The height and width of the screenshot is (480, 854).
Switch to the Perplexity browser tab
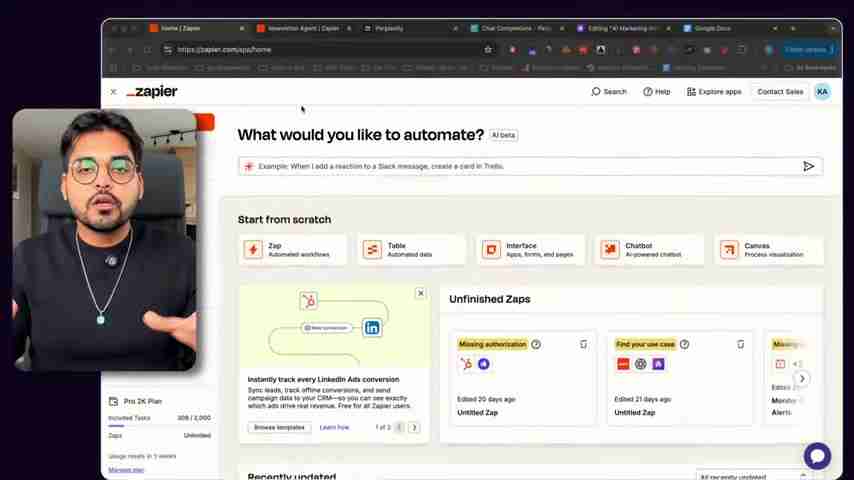click(411, 28)
